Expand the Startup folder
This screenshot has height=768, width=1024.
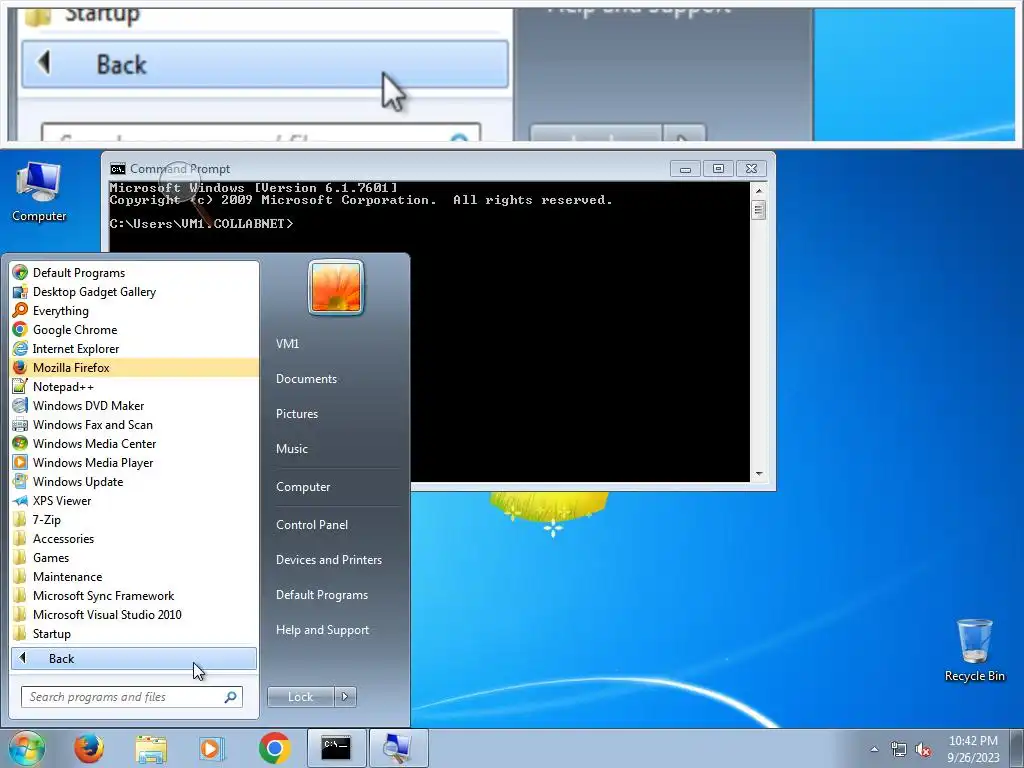pyautogui.click(x=134, y=633)
